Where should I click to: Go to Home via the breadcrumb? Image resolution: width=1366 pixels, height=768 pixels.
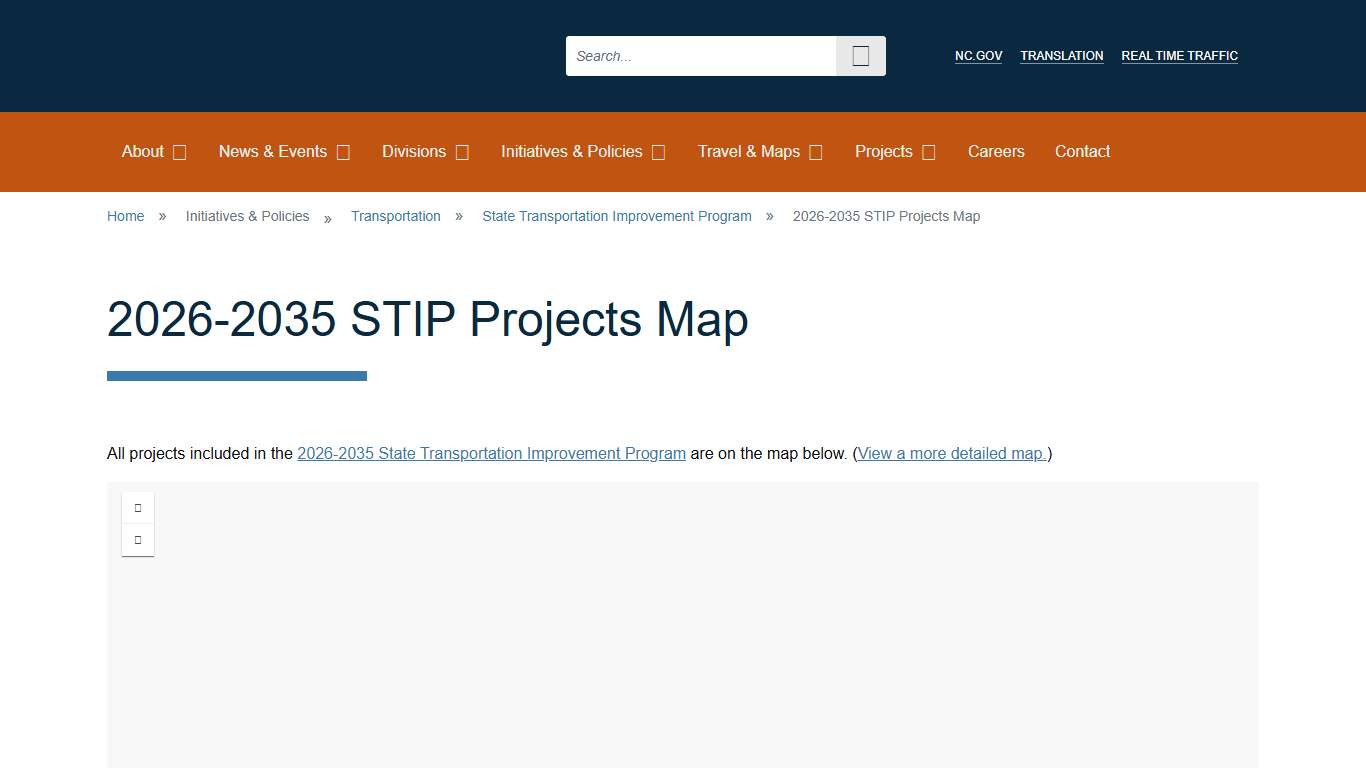click(125, 216)
